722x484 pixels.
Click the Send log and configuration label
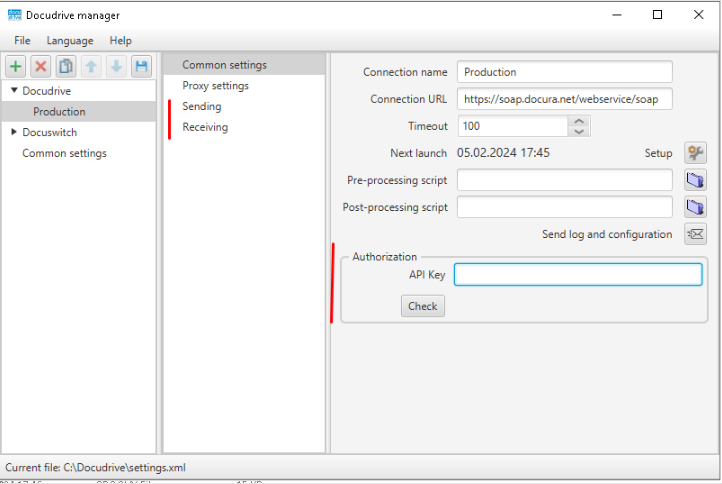tap(607, 234)
